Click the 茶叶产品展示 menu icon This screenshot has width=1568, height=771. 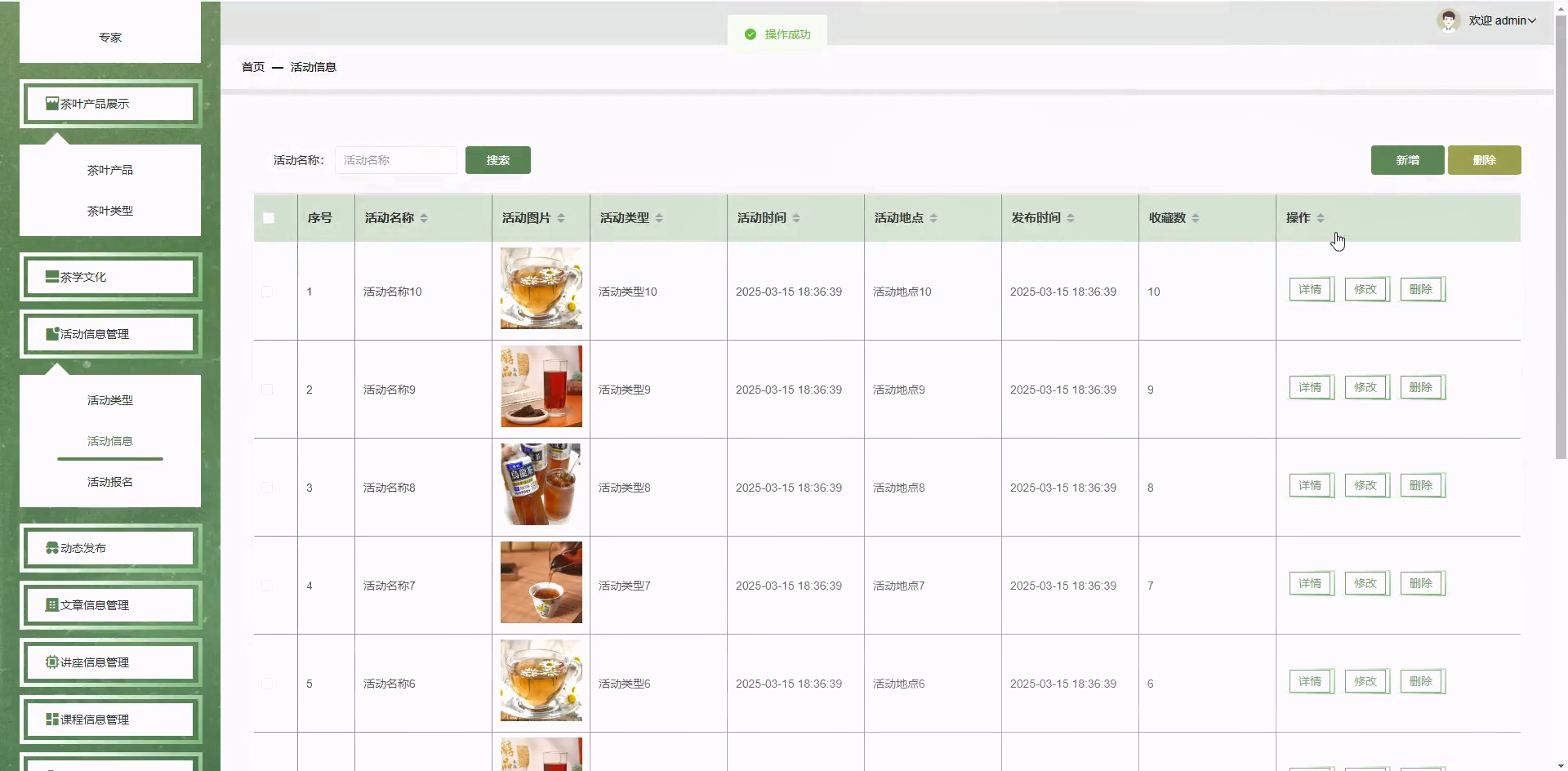click(52, 104)
